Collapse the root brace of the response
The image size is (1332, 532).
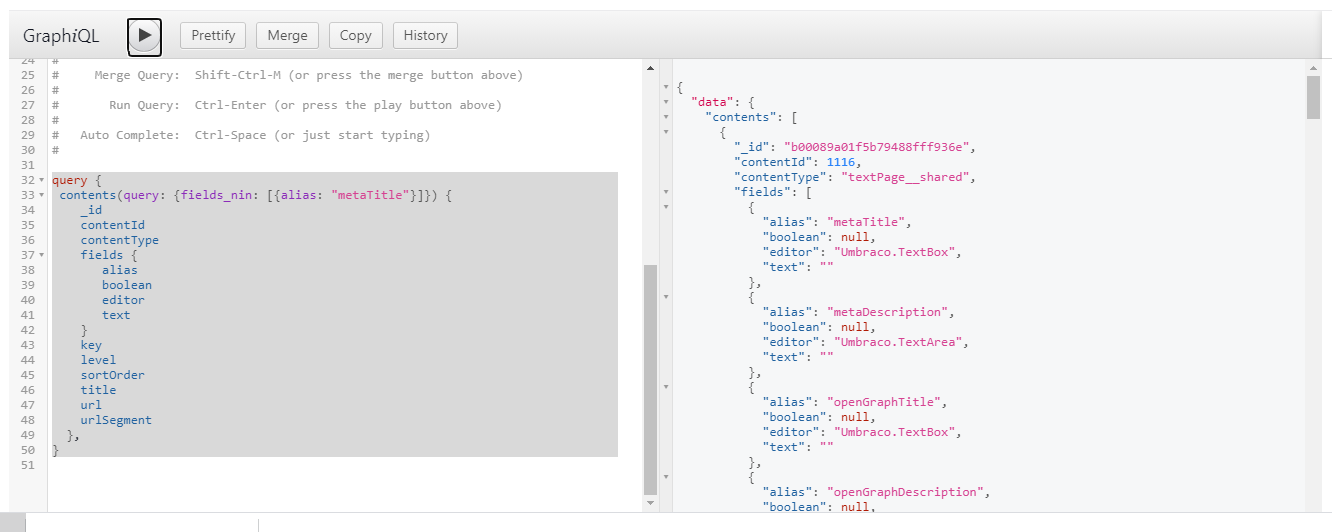coord(665,87)
